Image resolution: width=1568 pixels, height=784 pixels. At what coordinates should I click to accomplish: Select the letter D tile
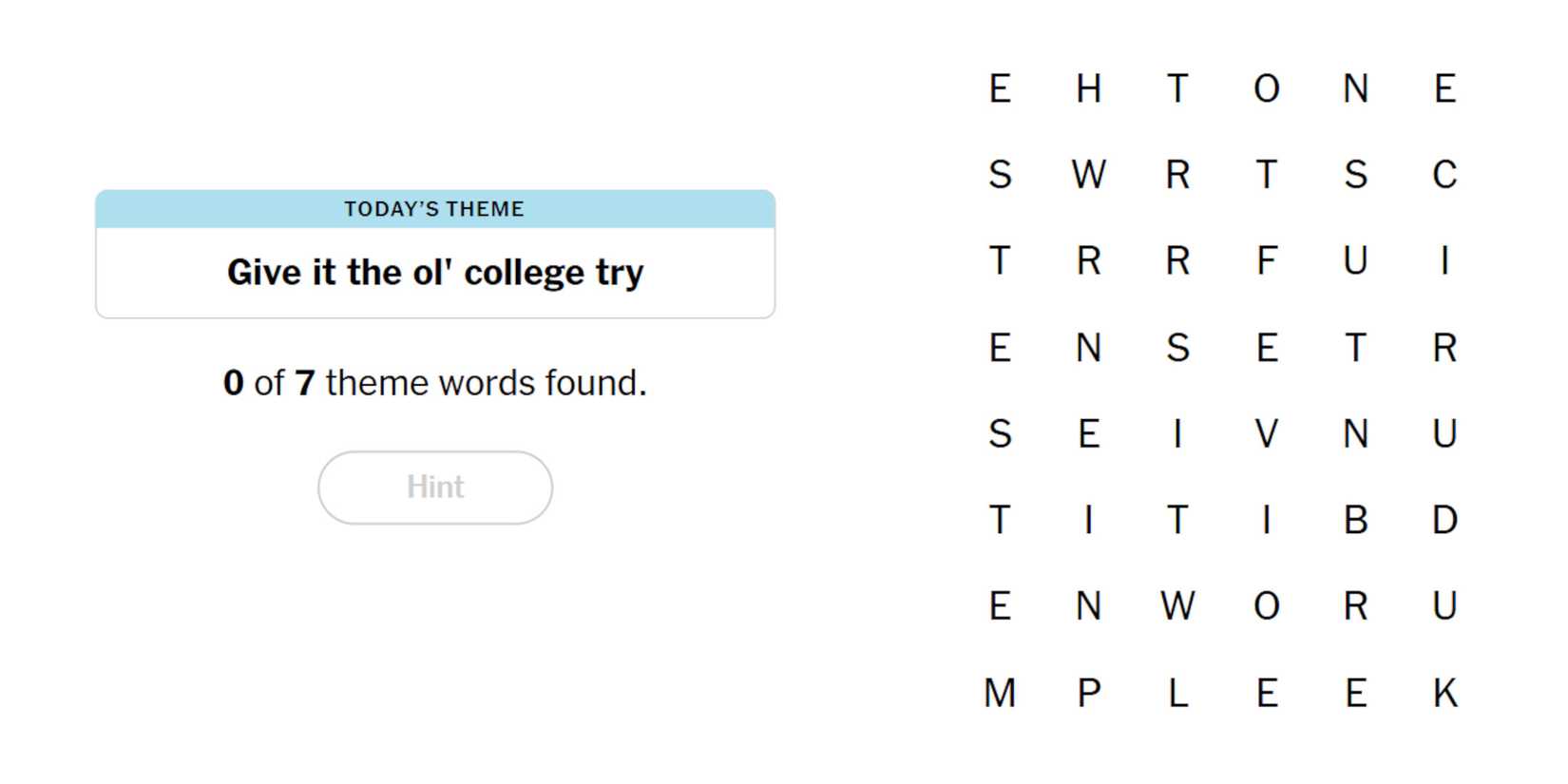[x=1444, y=520]
